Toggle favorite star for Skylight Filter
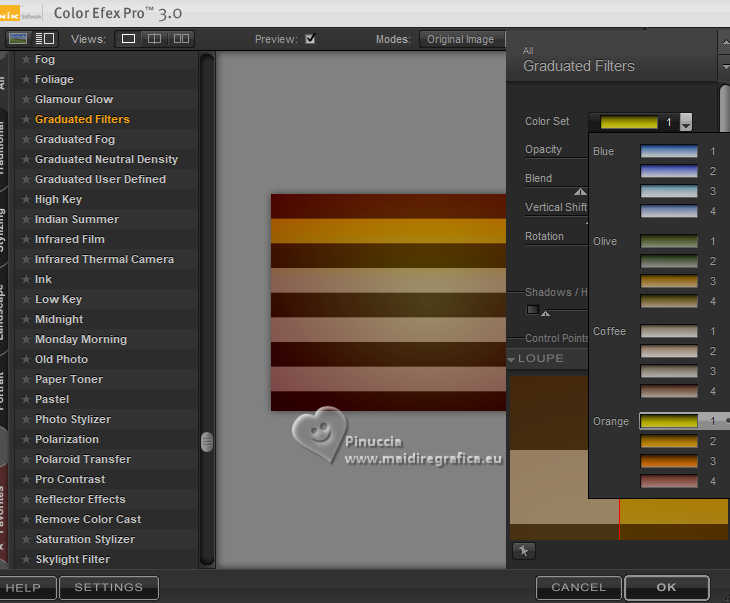This screenshot has height=603, width=730. [26, 560]
